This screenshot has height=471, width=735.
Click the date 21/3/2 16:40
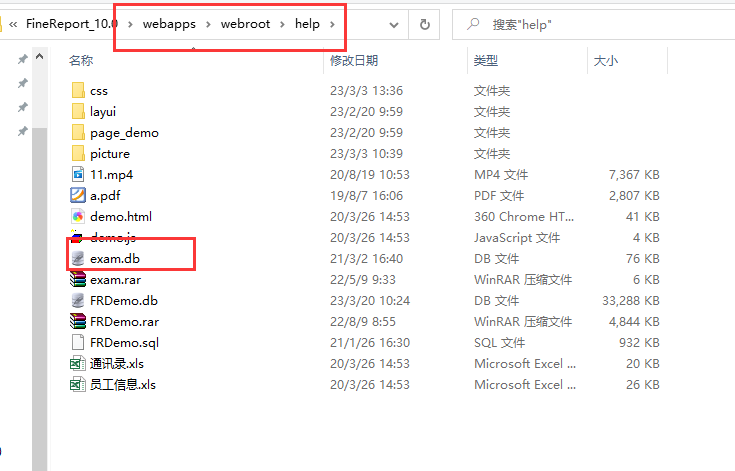366,259
